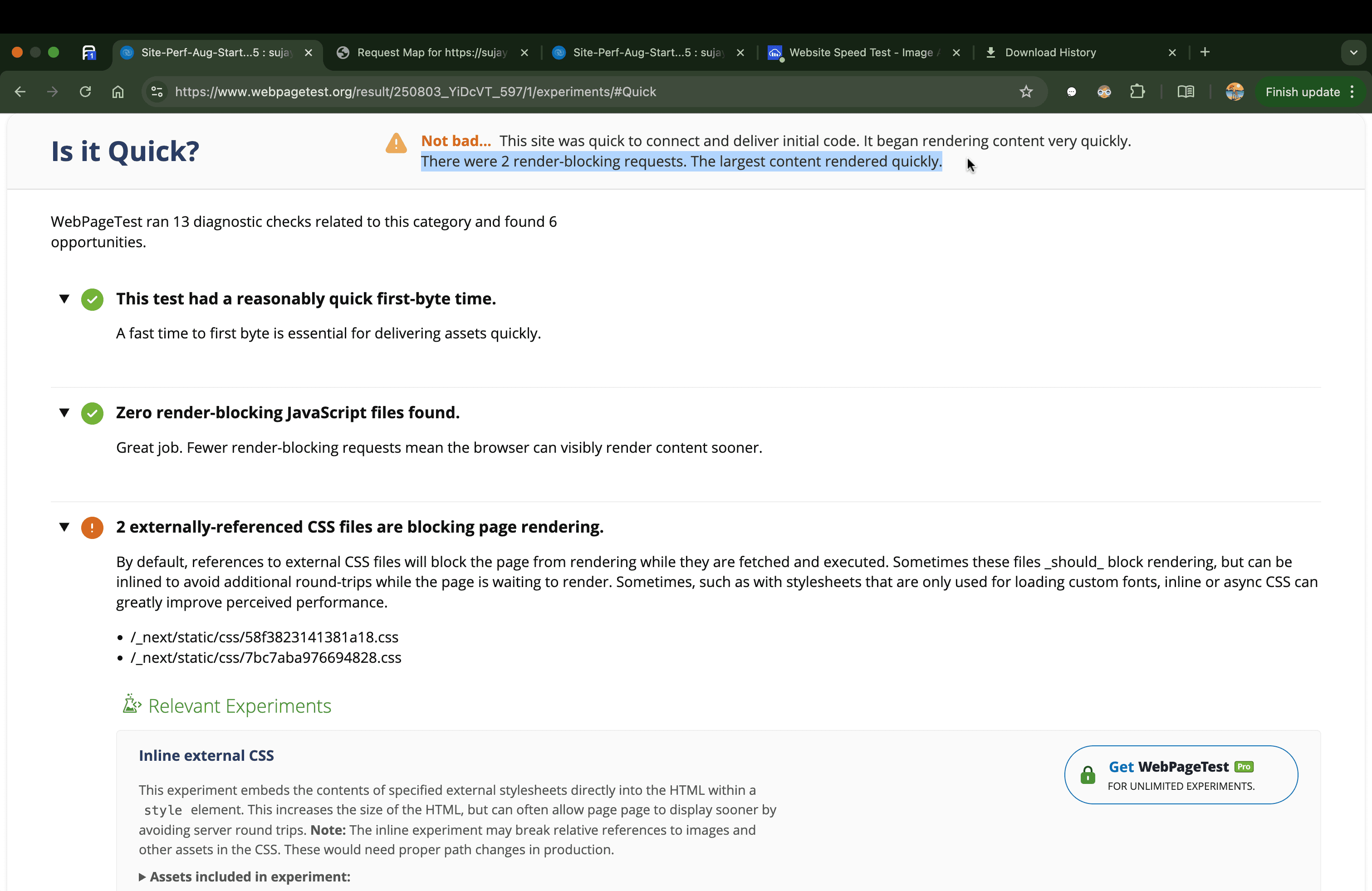Image resolution: width=1372 pixels, height=891 pixels.
Task: Open the browser extensions puzzle icon
Action: (1138, 92)
